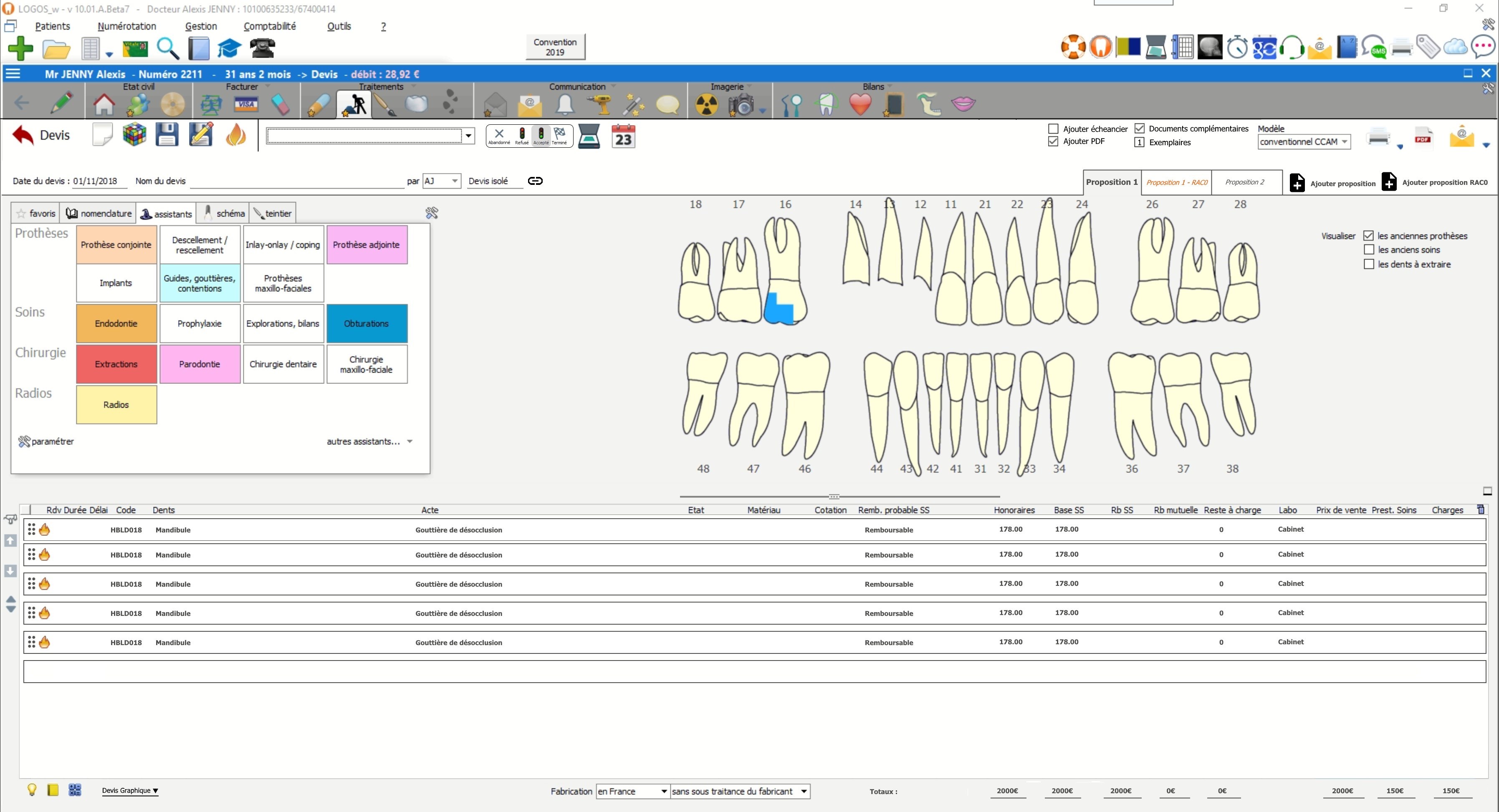Screen dimensions: 1499x812
Task: Open the Patients menu
Action: (x=52, y=26)
